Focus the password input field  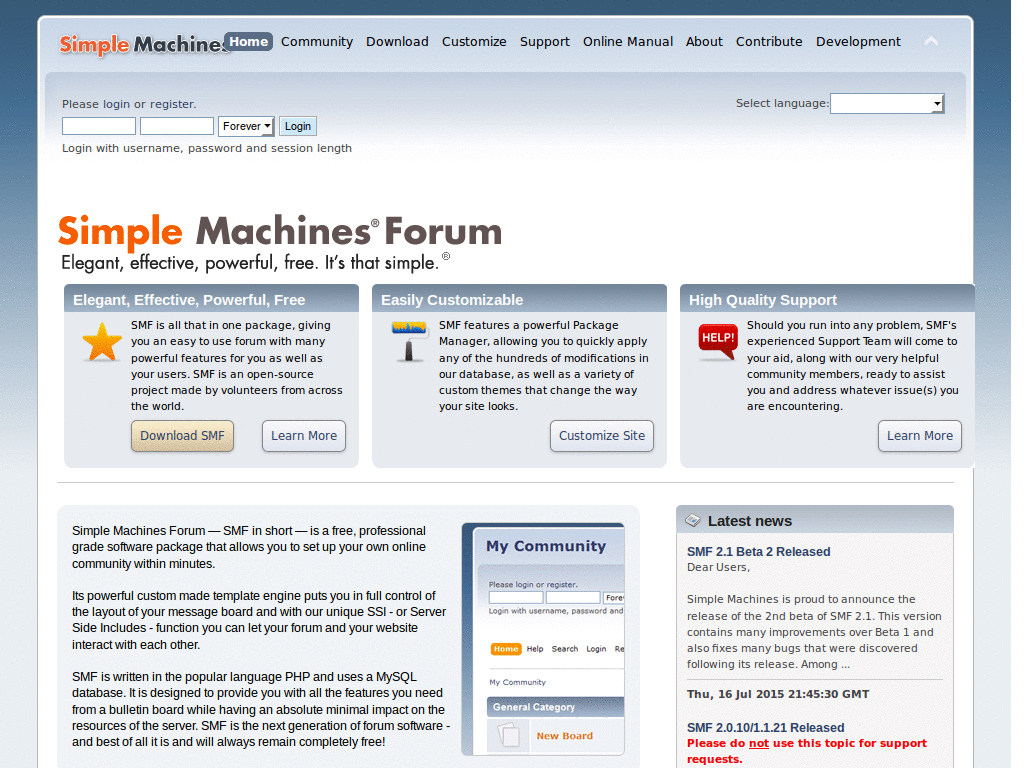177,126
